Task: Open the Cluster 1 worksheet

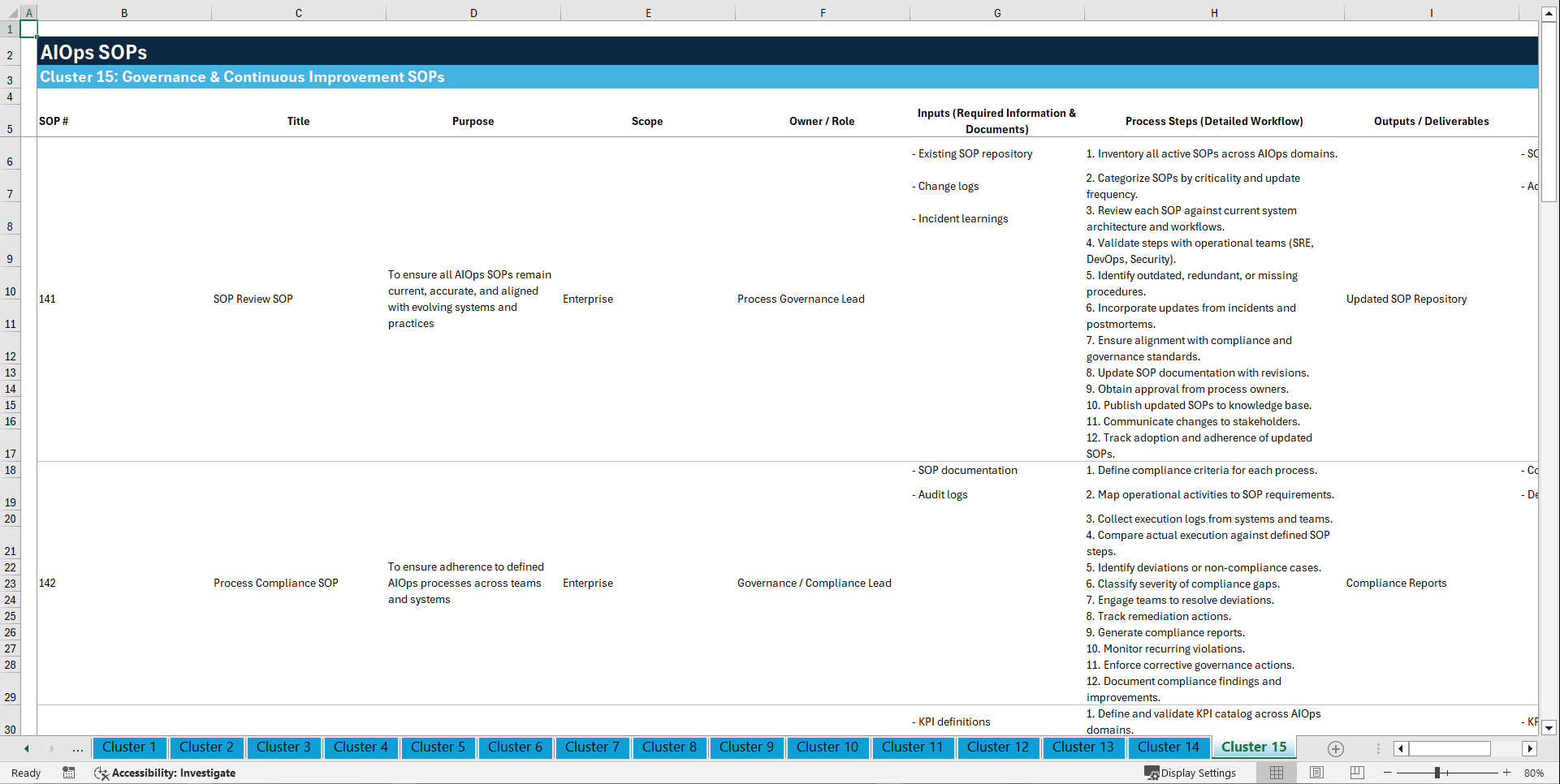Action: pyautogui.click(x=129, y=747)
